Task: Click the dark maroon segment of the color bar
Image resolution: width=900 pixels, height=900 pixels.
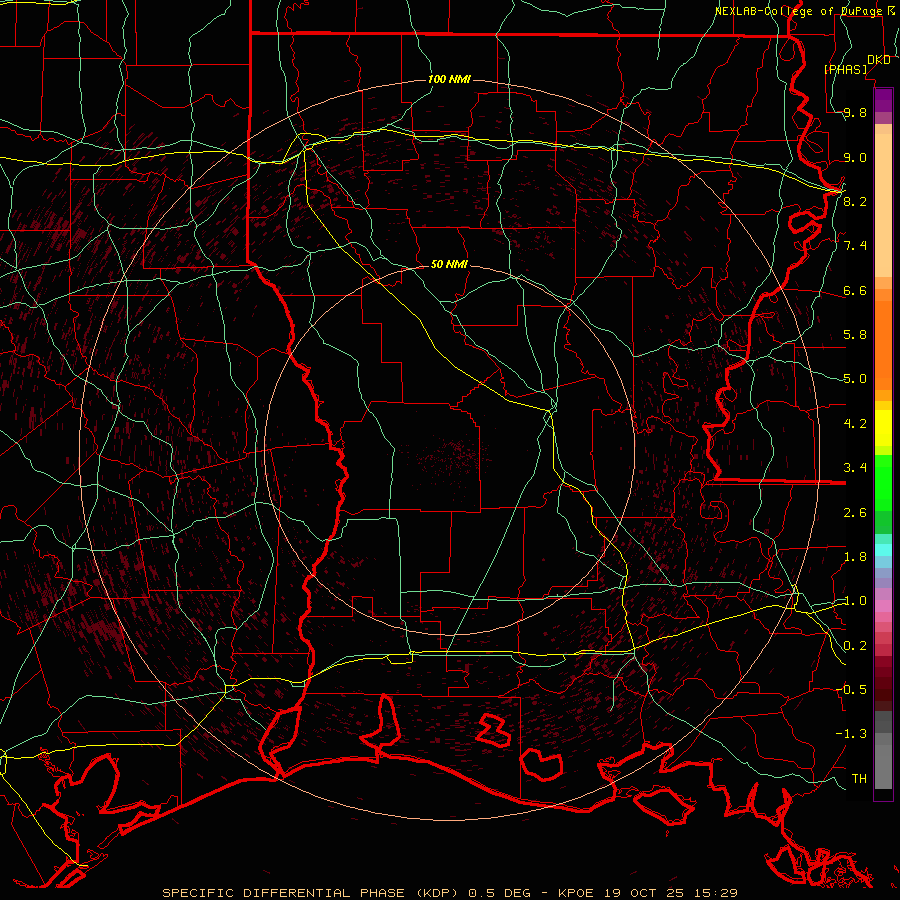Action: (883, 685)
